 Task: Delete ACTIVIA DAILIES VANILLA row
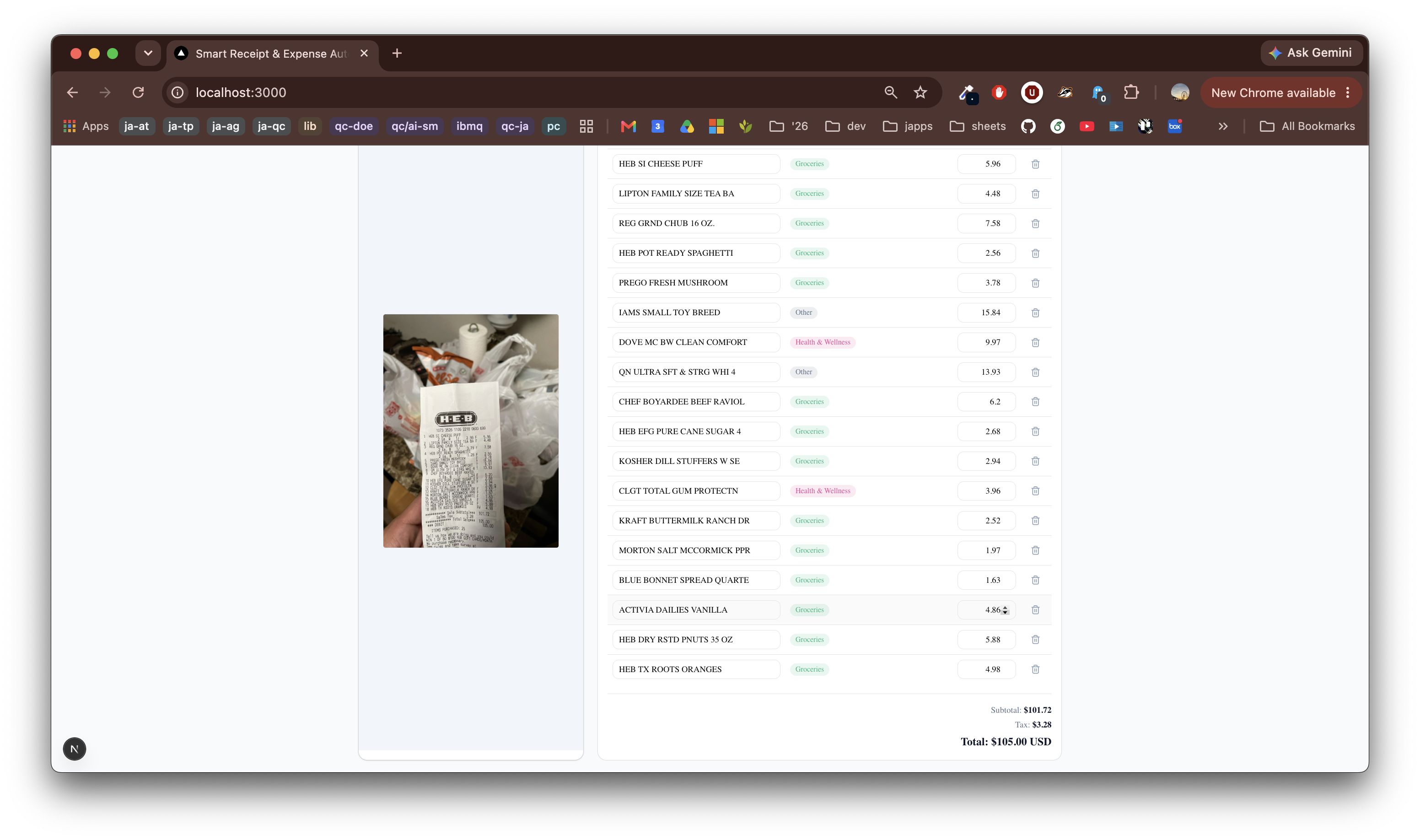click(x=1035, y=609)
